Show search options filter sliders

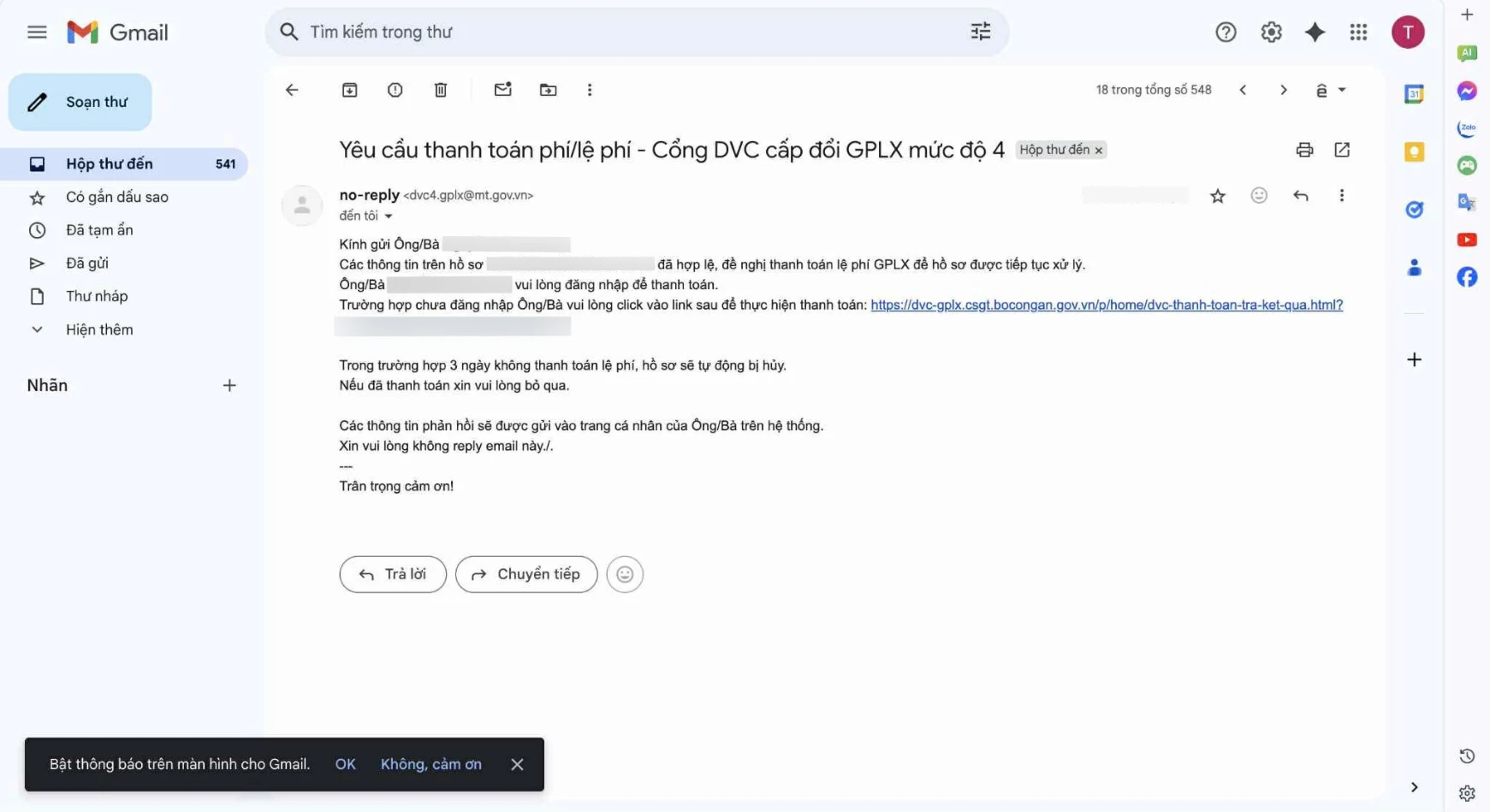coord(980,33)
